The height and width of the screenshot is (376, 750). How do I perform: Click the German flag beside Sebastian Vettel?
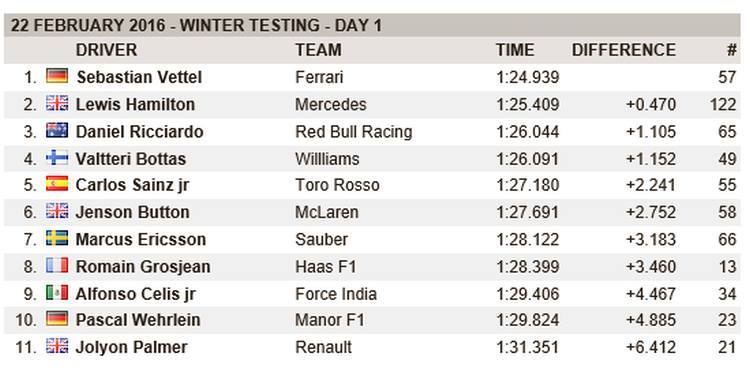57,76
